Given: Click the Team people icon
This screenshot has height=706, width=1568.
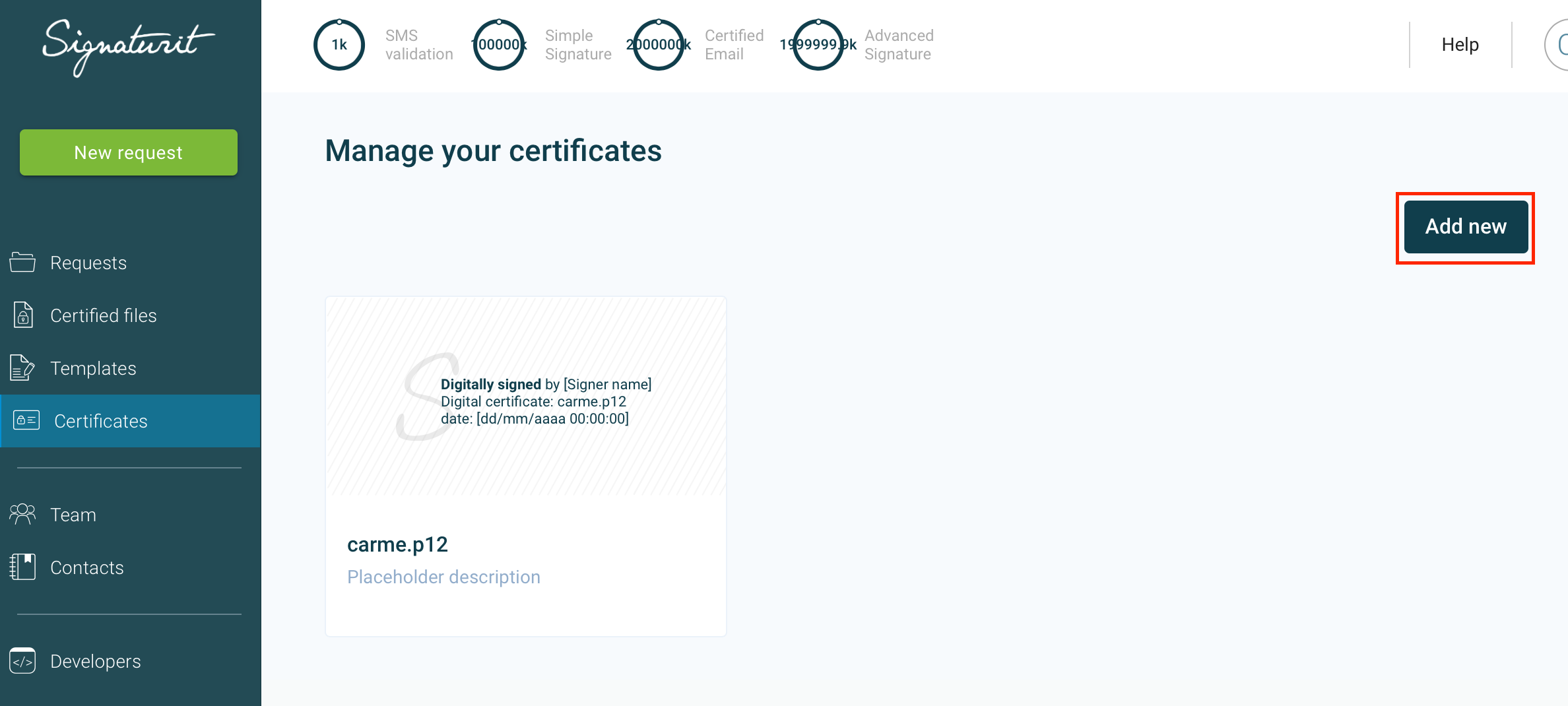Looking at the screenshot, I should tap(22, 515).
